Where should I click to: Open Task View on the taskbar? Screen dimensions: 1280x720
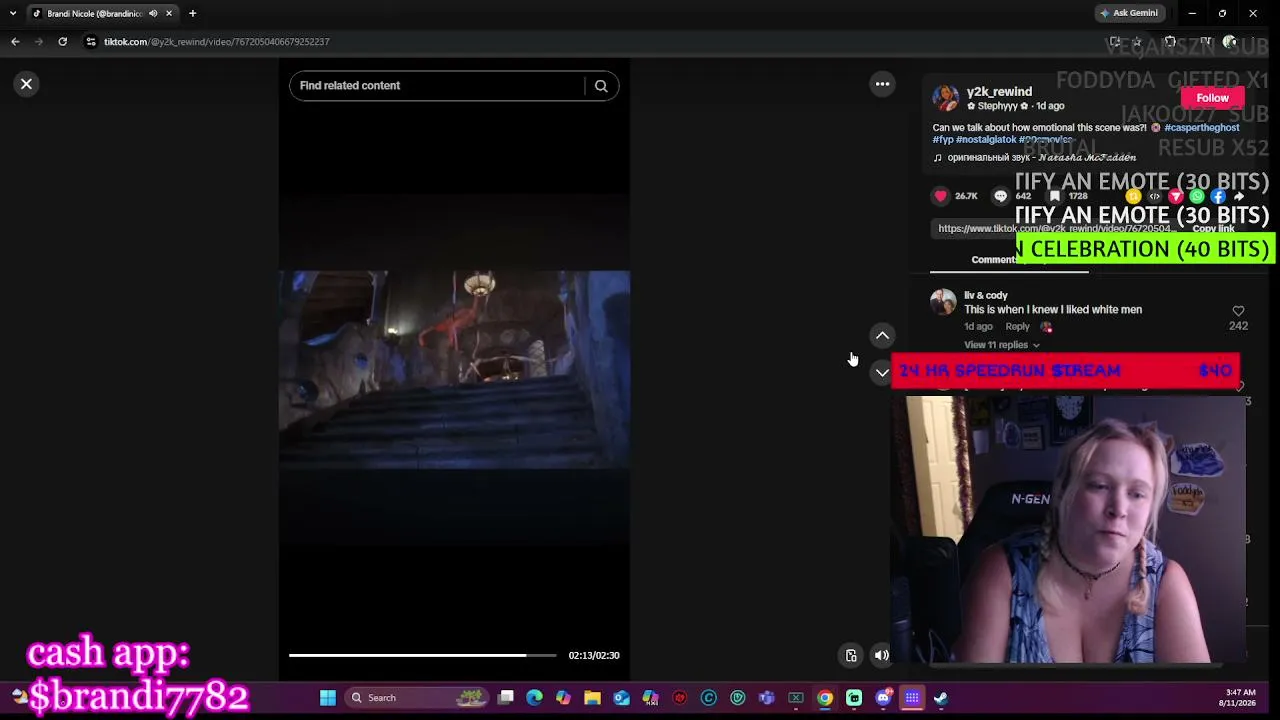[506, 698]
